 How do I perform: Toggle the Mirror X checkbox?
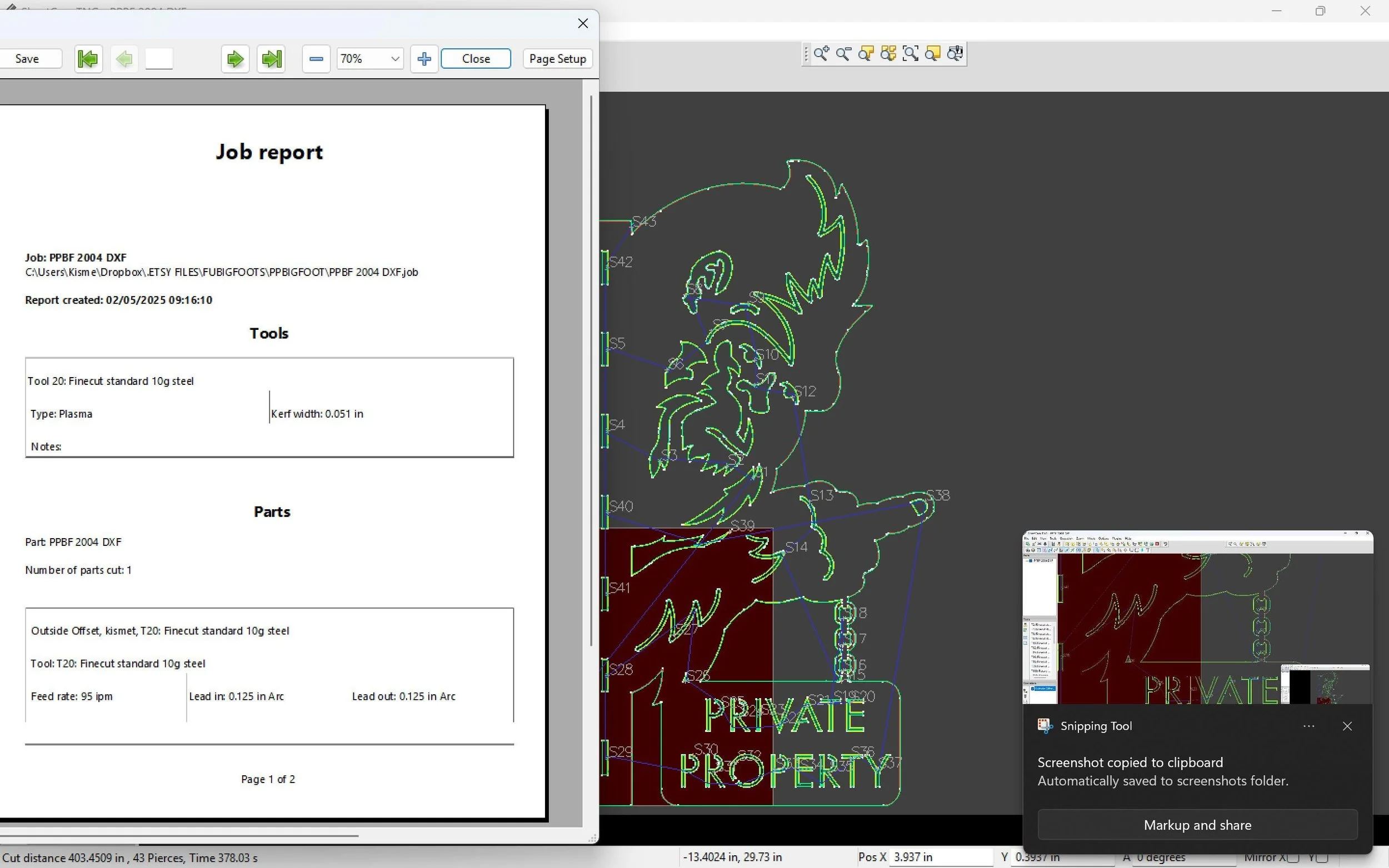coord(1292,857)
